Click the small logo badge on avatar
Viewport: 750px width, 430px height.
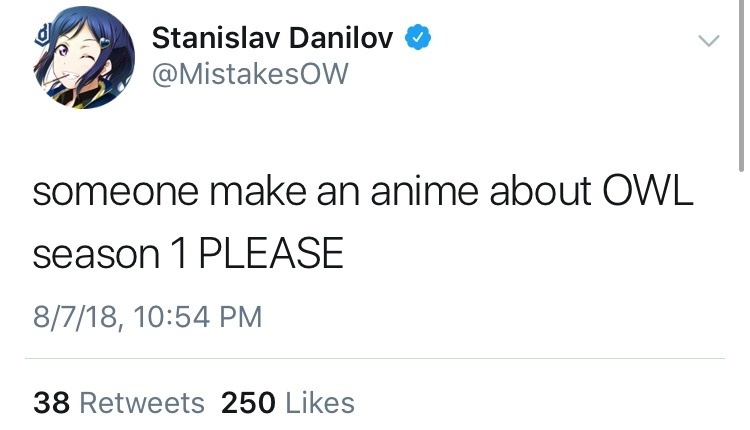pyautogui.click(x=40, y=35)
